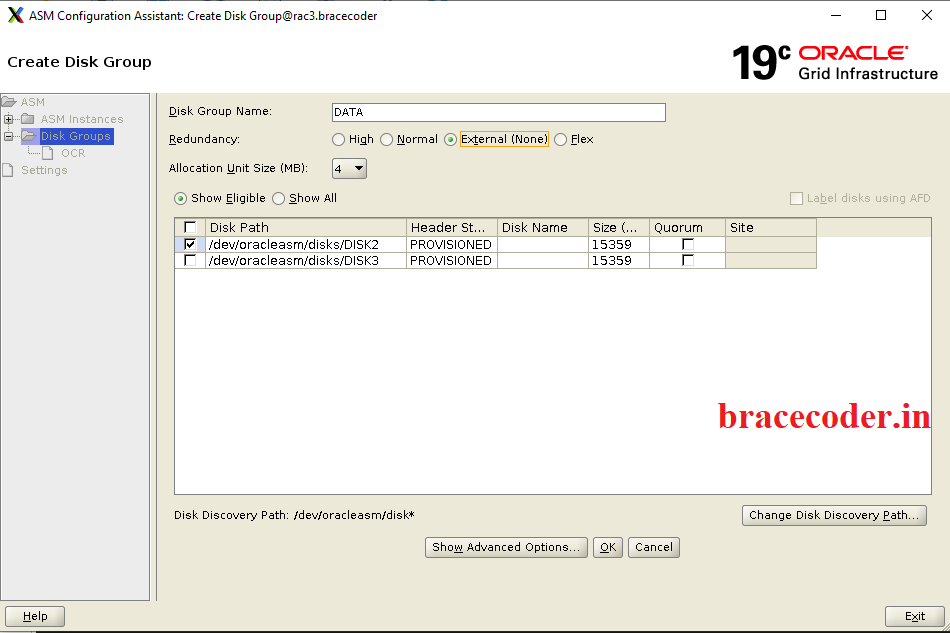Click the ASM Instances folder icon

pyautogui.click(x=27, y=119)
